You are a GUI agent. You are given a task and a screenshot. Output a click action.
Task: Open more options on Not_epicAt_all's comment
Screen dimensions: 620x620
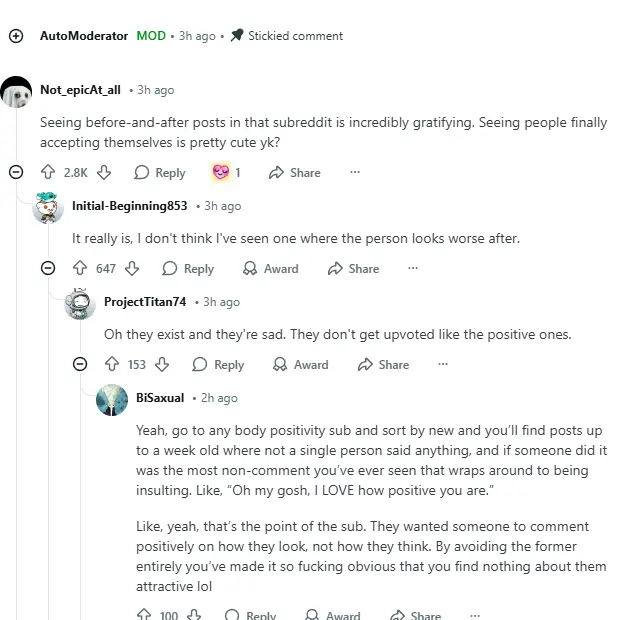click(354, 172)
